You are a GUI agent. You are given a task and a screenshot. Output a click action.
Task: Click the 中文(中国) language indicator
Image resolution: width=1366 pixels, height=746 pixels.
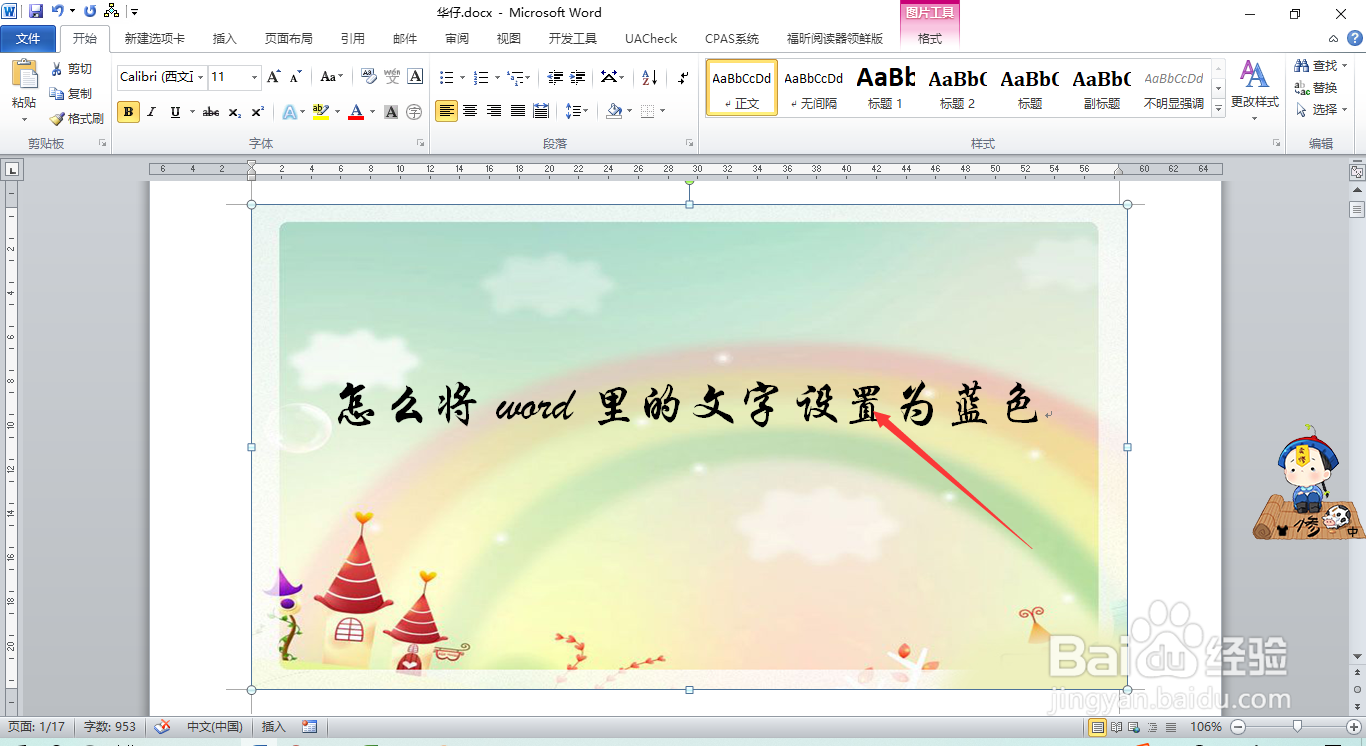[x=214, y=727]
